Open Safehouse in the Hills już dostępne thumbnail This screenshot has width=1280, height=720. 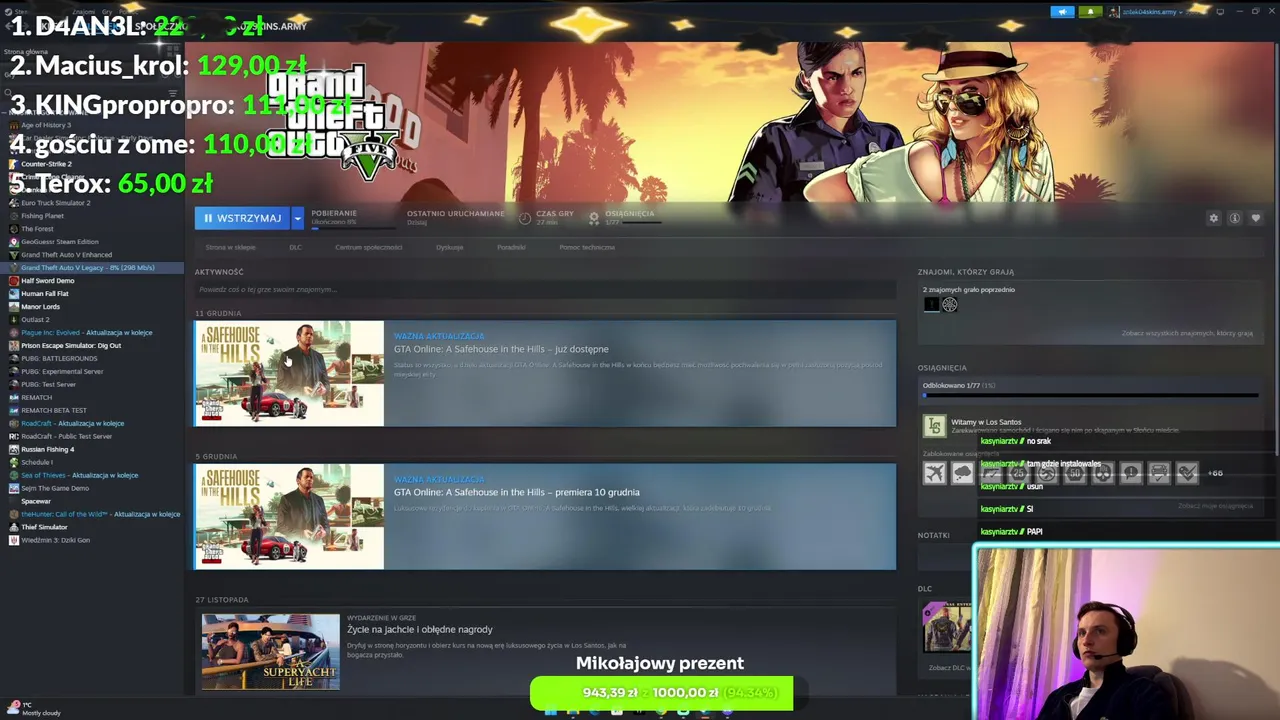click(x=289, y=373)
